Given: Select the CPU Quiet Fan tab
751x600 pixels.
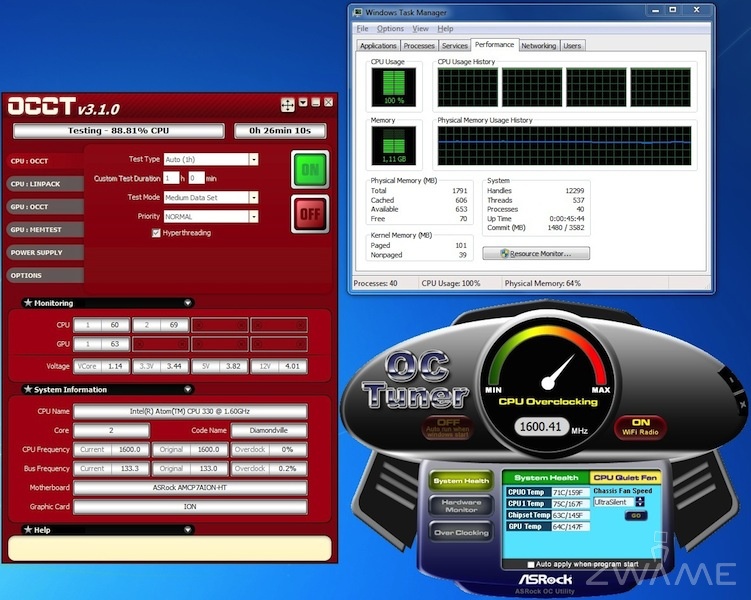Looking at the screenshot, I should click(x=625, y=477).
